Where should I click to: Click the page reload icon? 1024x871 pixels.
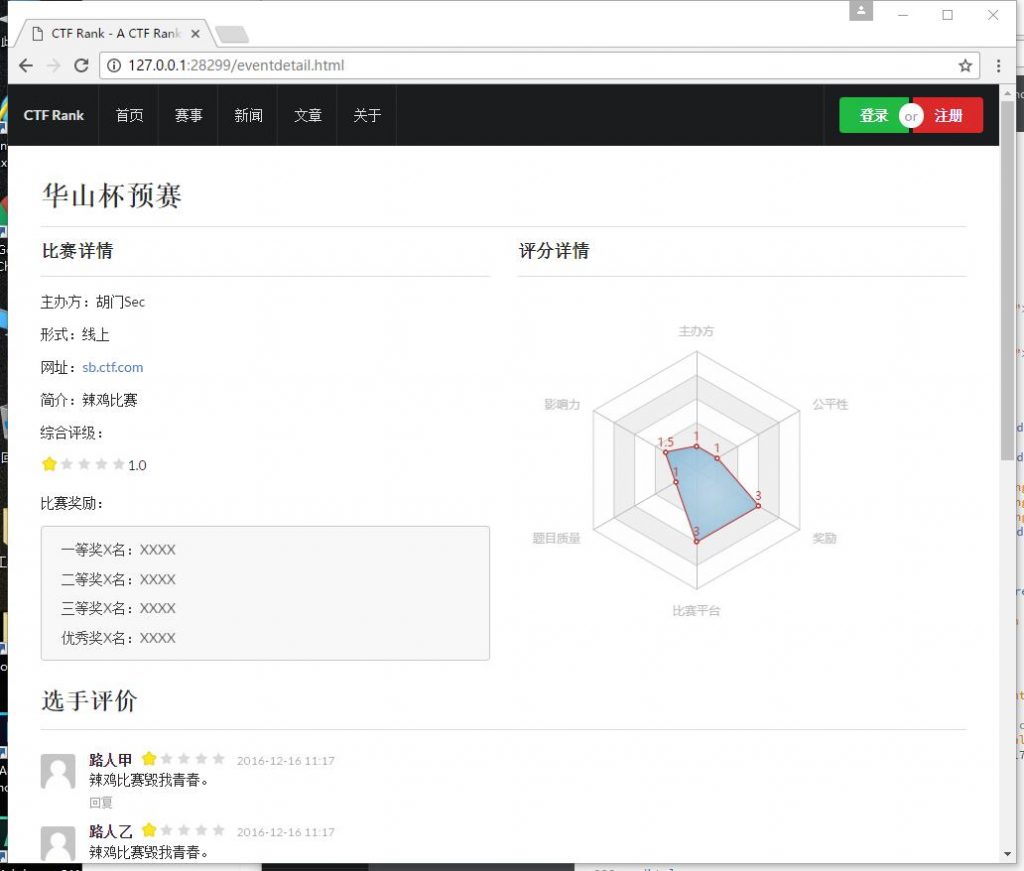tap(82, 66)
